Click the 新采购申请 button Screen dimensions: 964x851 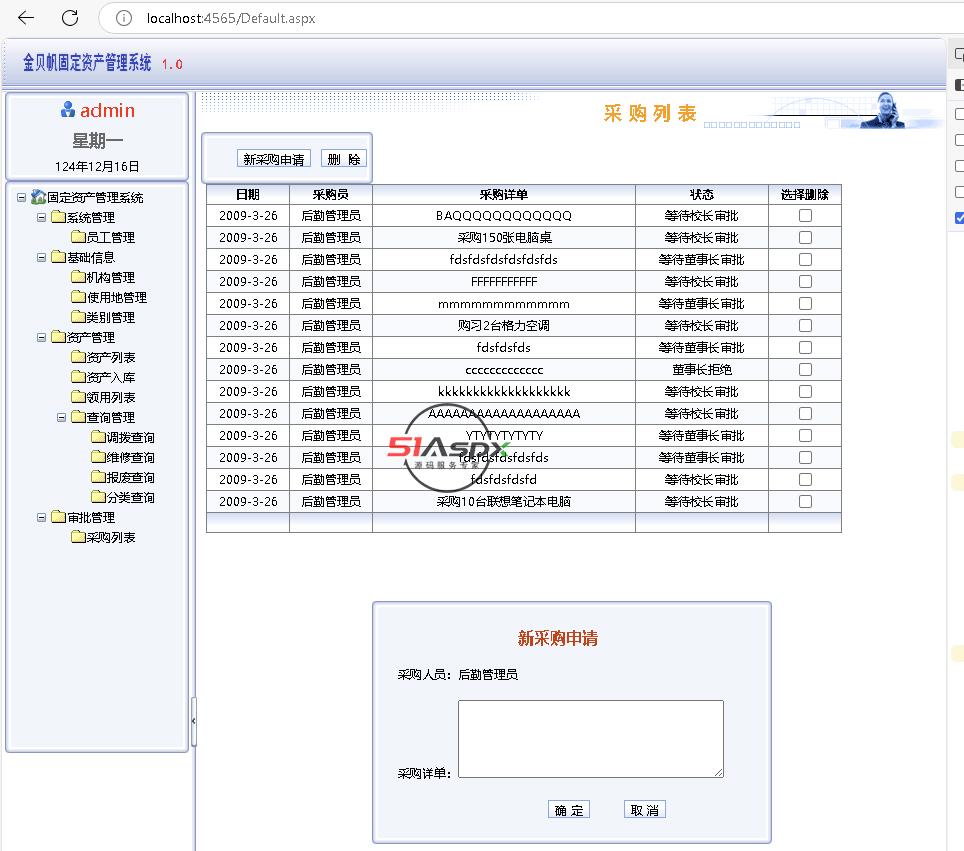click(x=274, y=159)
